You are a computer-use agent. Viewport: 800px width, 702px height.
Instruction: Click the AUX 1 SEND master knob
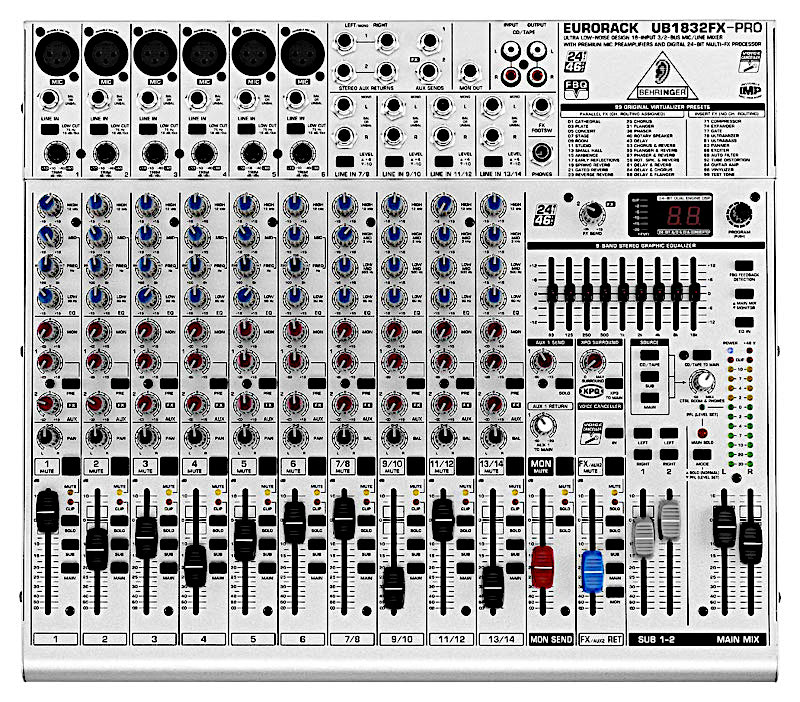pyautogui.click(x=543, y=362)
